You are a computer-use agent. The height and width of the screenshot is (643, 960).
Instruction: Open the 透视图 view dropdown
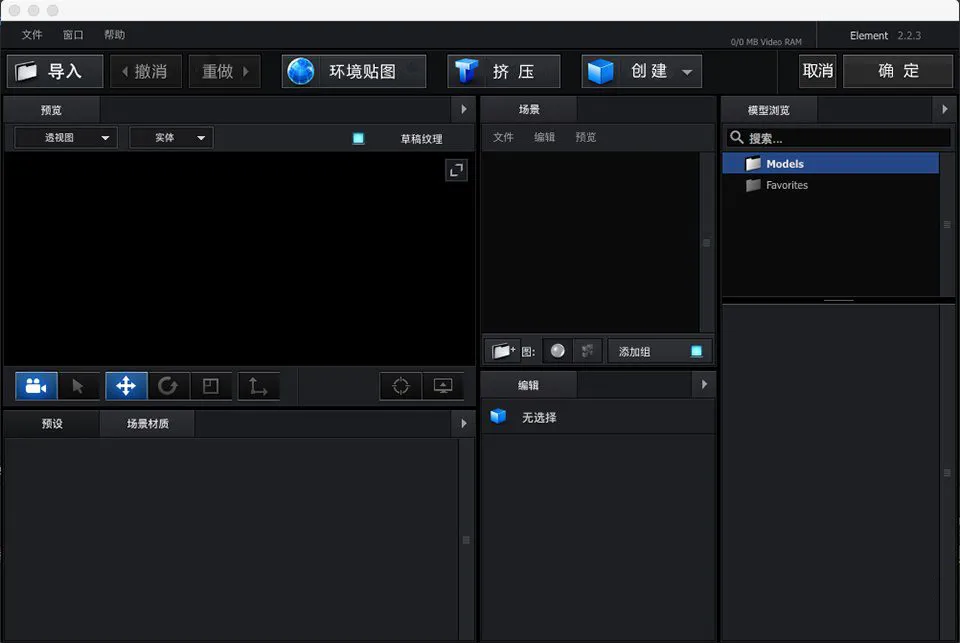tap(66, 138)
